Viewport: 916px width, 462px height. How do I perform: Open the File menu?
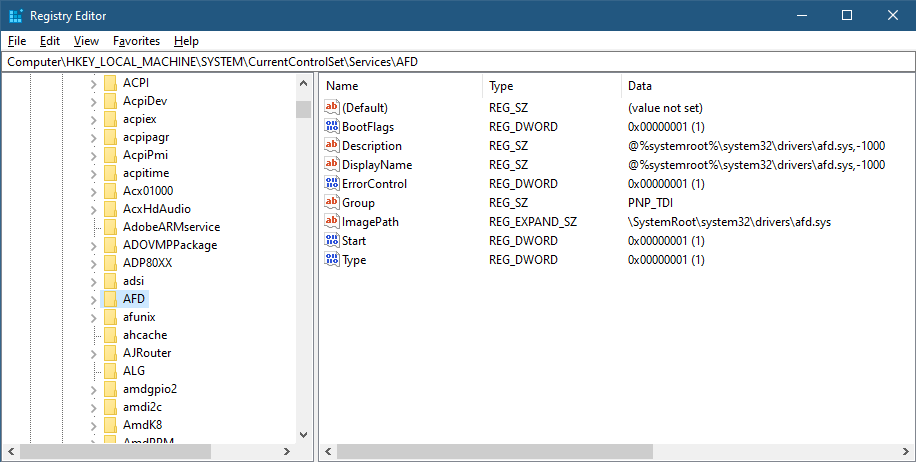click(x=17, y=41)
